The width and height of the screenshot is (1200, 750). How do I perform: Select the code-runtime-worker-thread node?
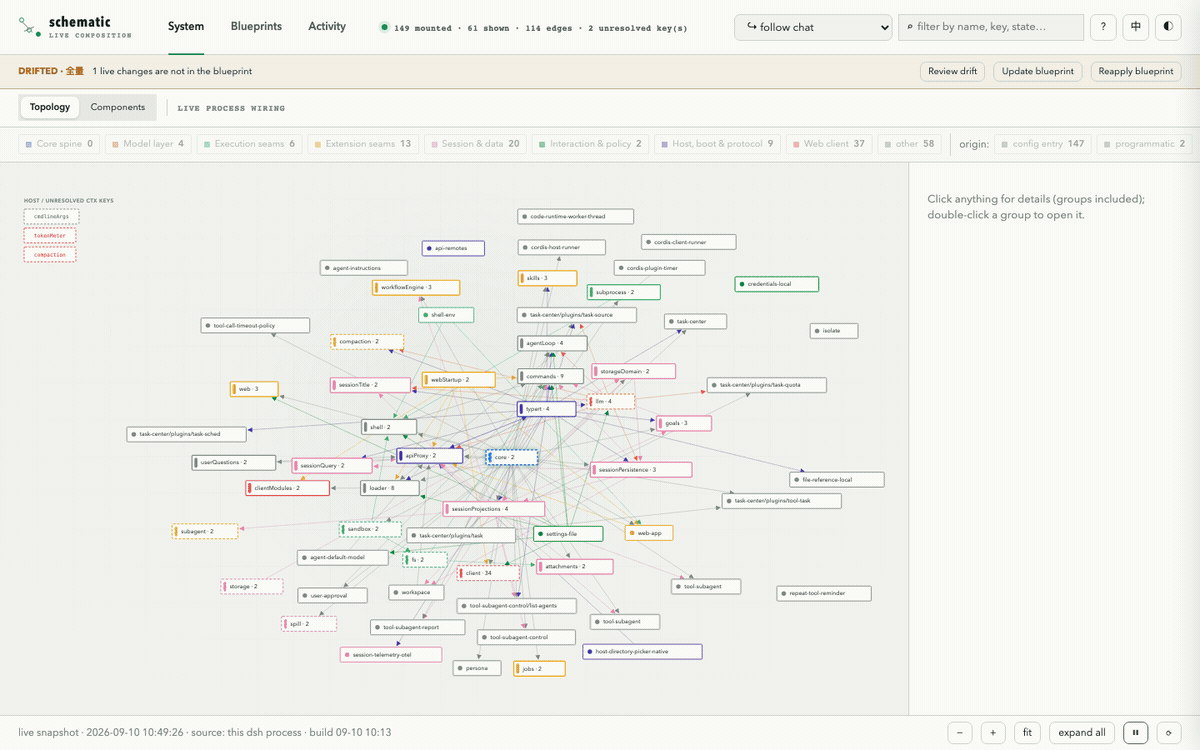pos(575,216)
